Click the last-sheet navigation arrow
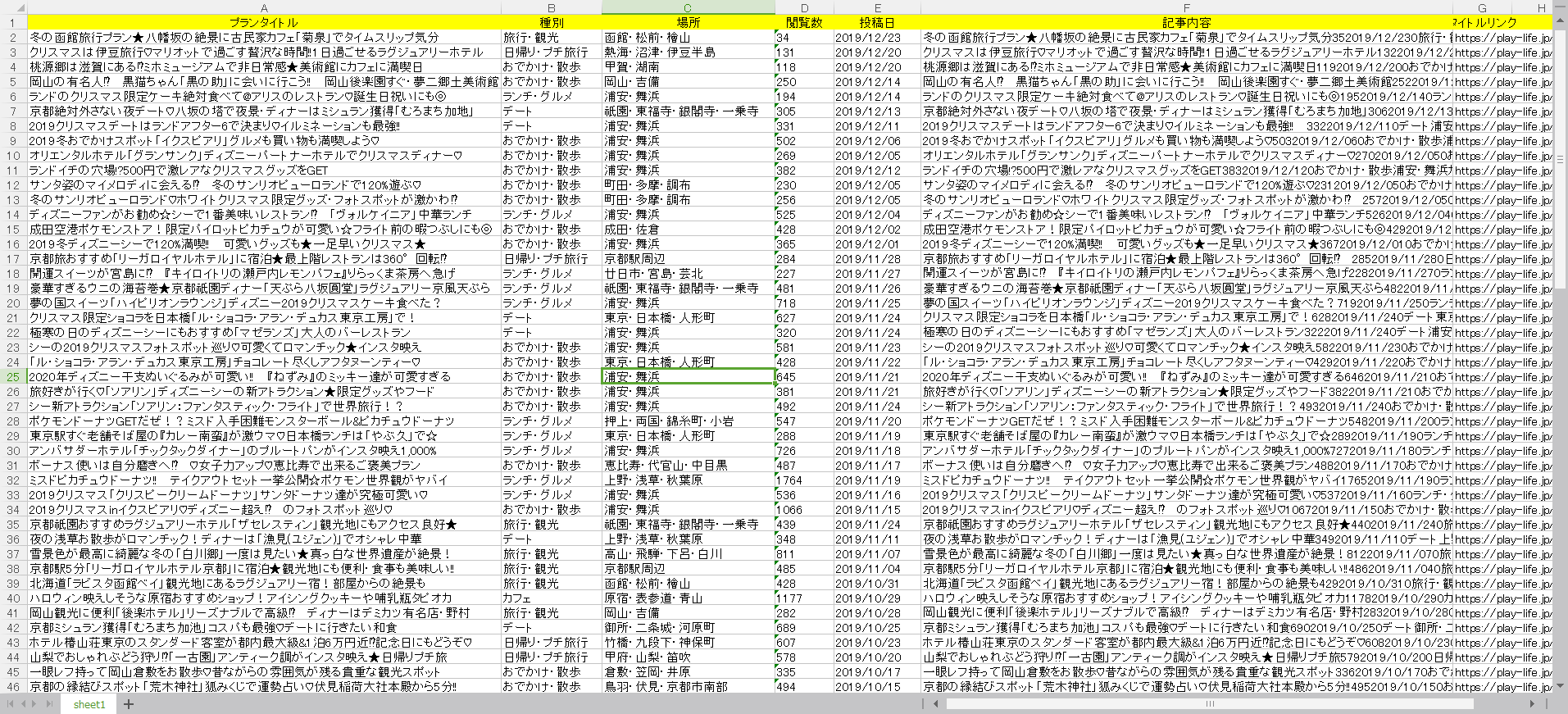 pos(48,704)
